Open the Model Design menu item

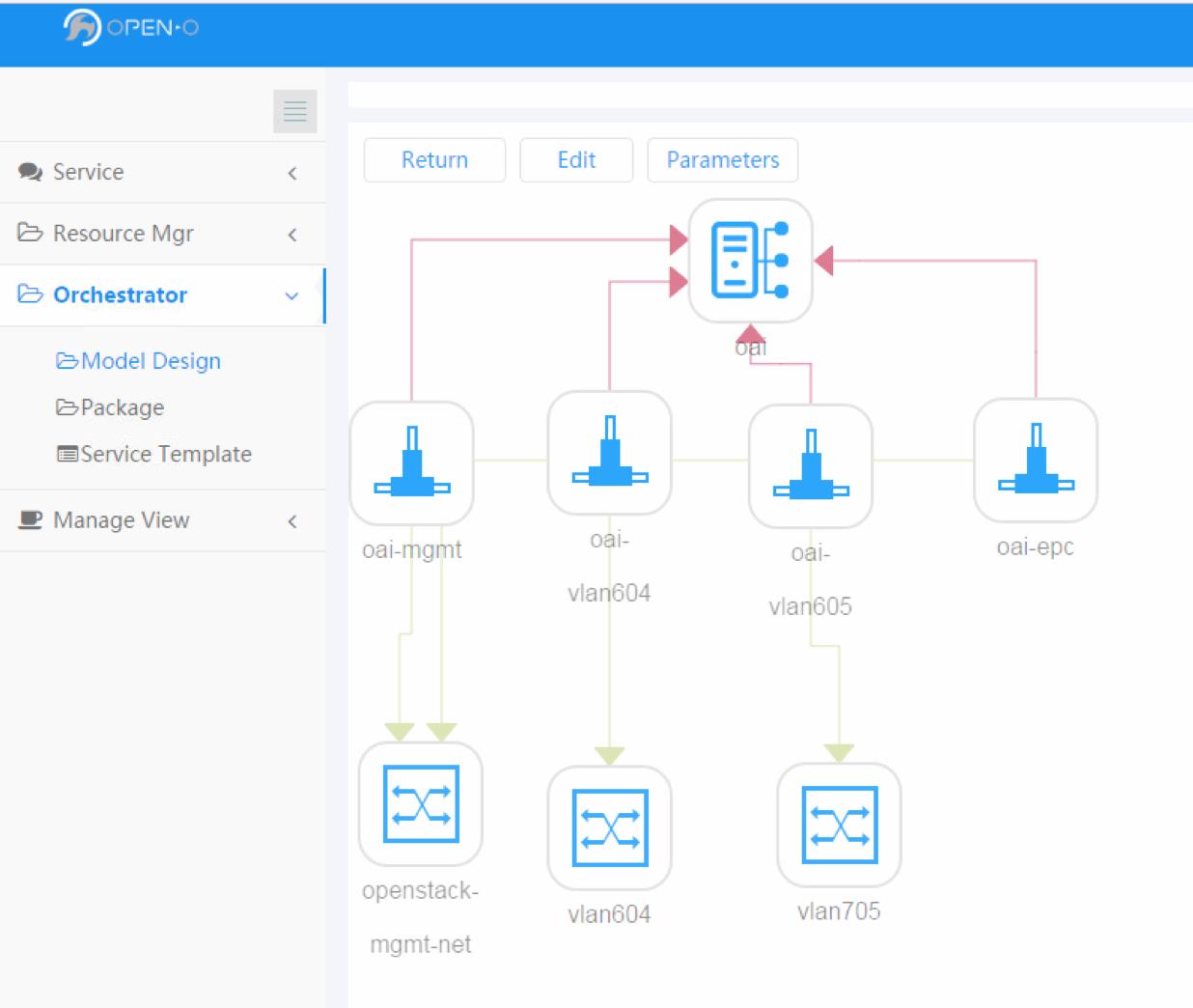pos(139,361)
